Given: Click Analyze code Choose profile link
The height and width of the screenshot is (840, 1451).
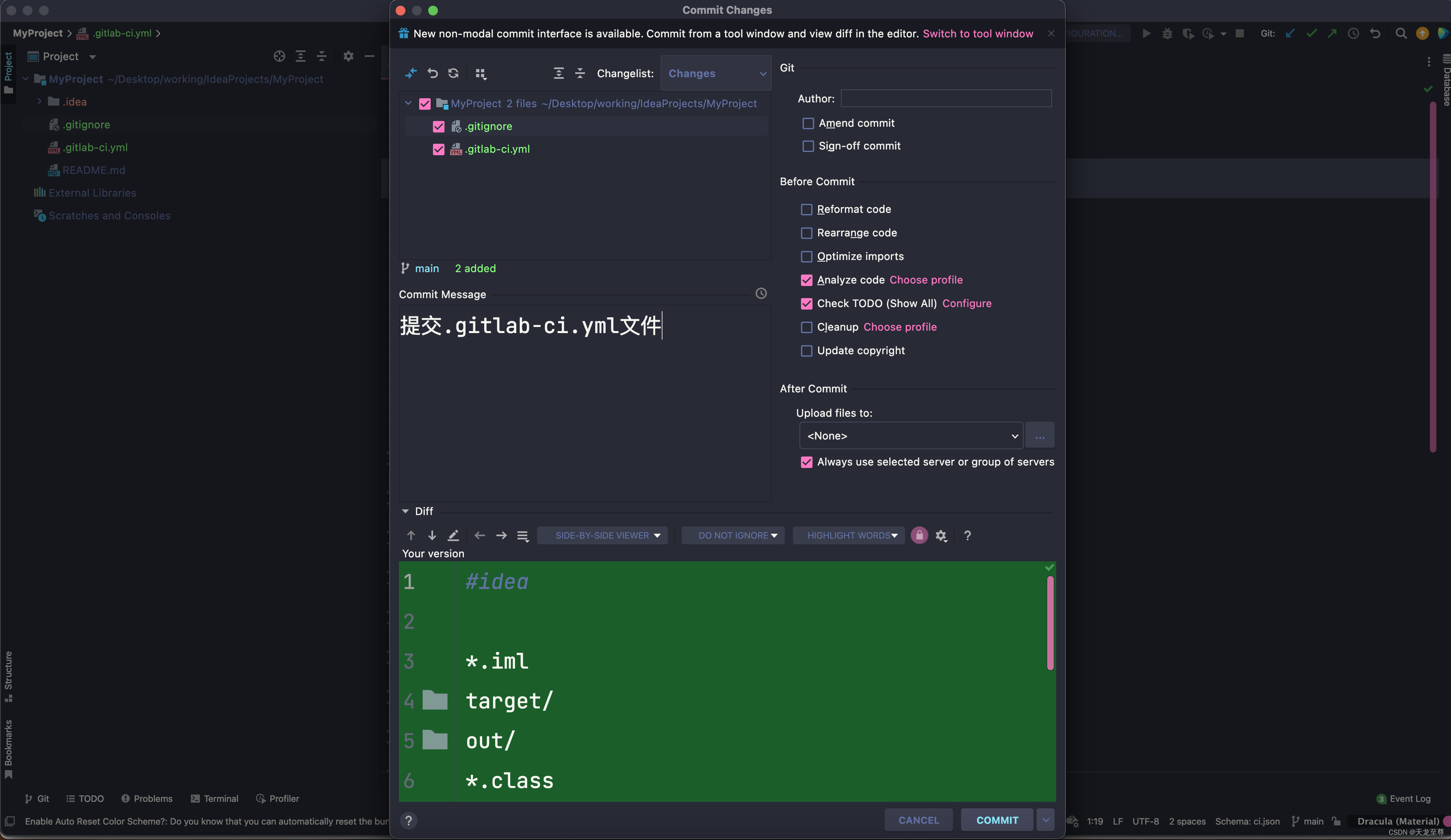Looking at the screenshot, I should tap(926, 280).
